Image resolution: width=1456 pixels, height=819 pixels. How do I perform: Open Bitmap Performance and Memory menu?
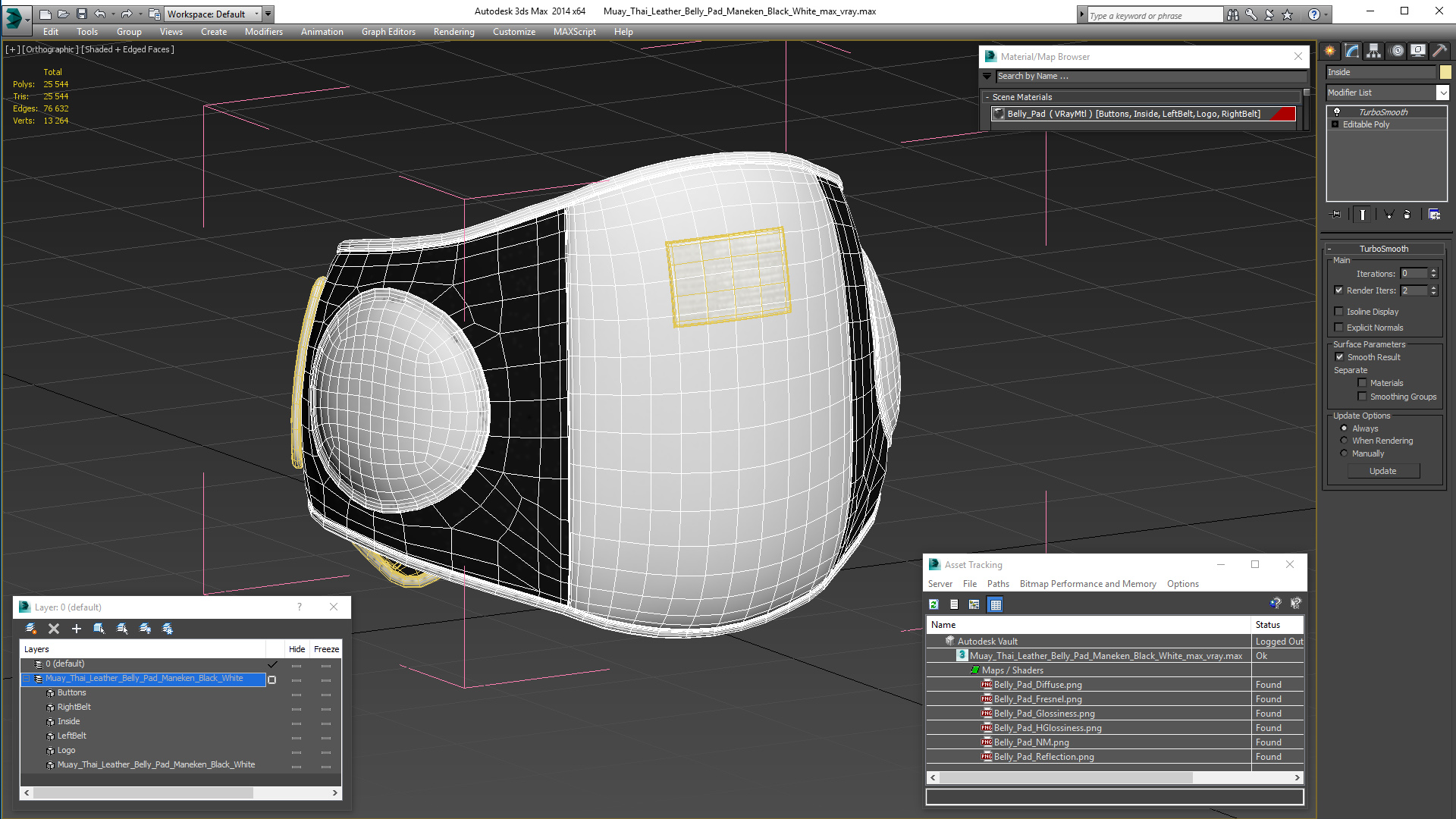1087,584
